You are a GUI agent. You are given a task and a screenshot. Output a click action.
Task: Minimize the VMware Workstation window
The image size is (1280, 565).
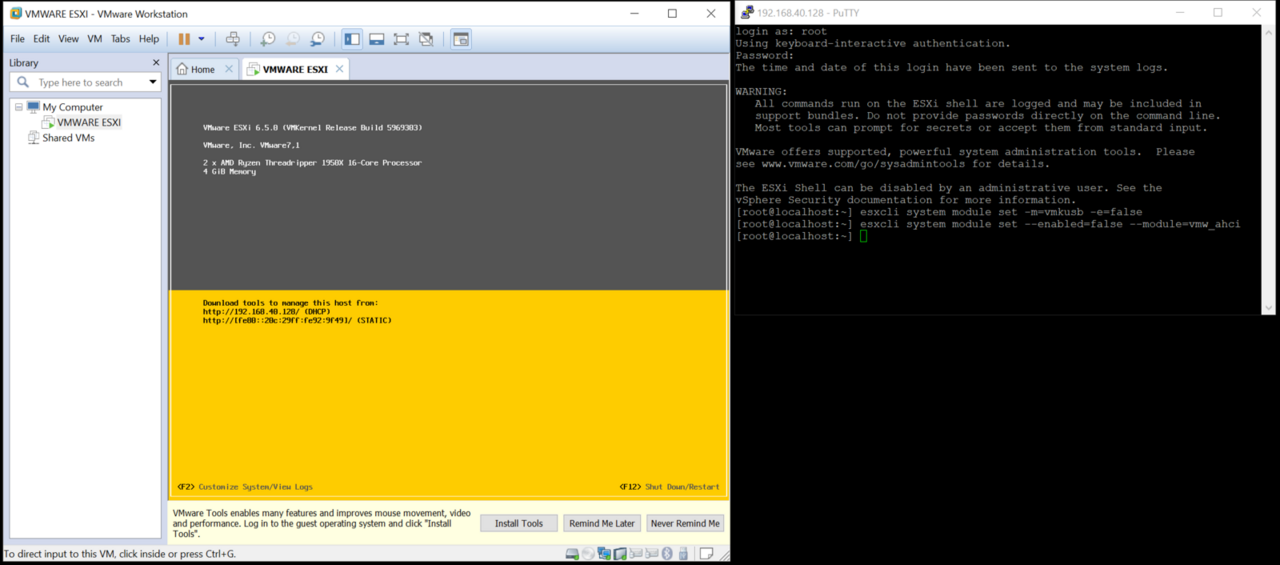tap(634, 14)
